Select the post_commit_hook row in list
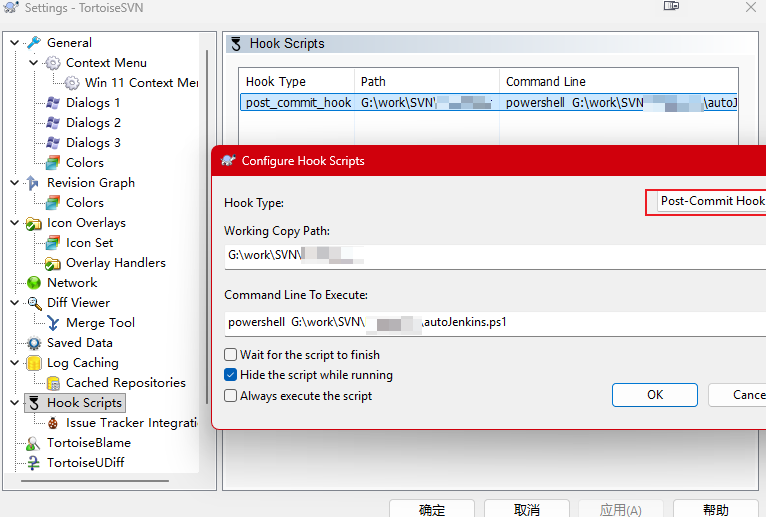Image resolution: width=766 pixels, height=517 pixels. tap(298, 103)
